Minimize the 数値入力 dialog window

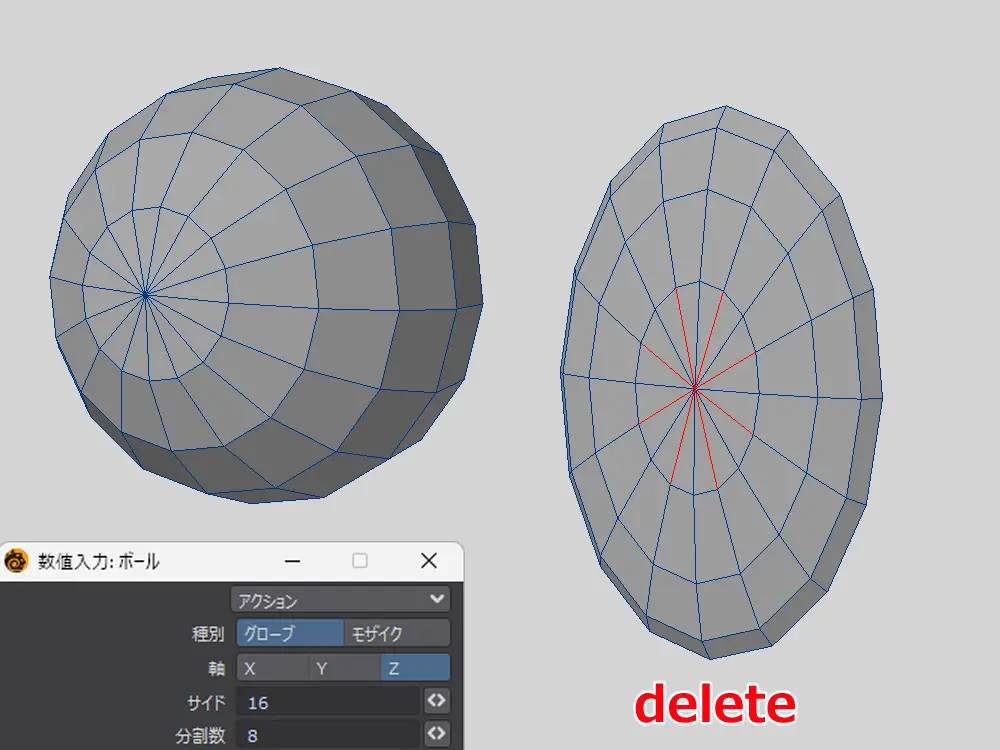click(292, 562)
